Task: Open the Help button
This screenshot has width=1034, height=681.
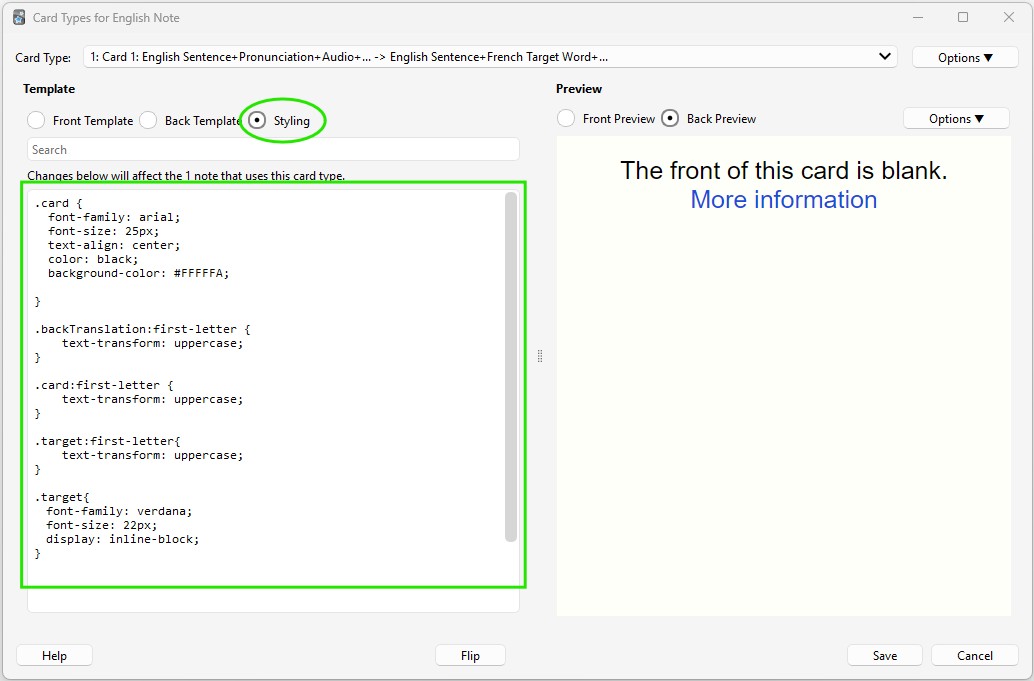Action: [54, 655]
